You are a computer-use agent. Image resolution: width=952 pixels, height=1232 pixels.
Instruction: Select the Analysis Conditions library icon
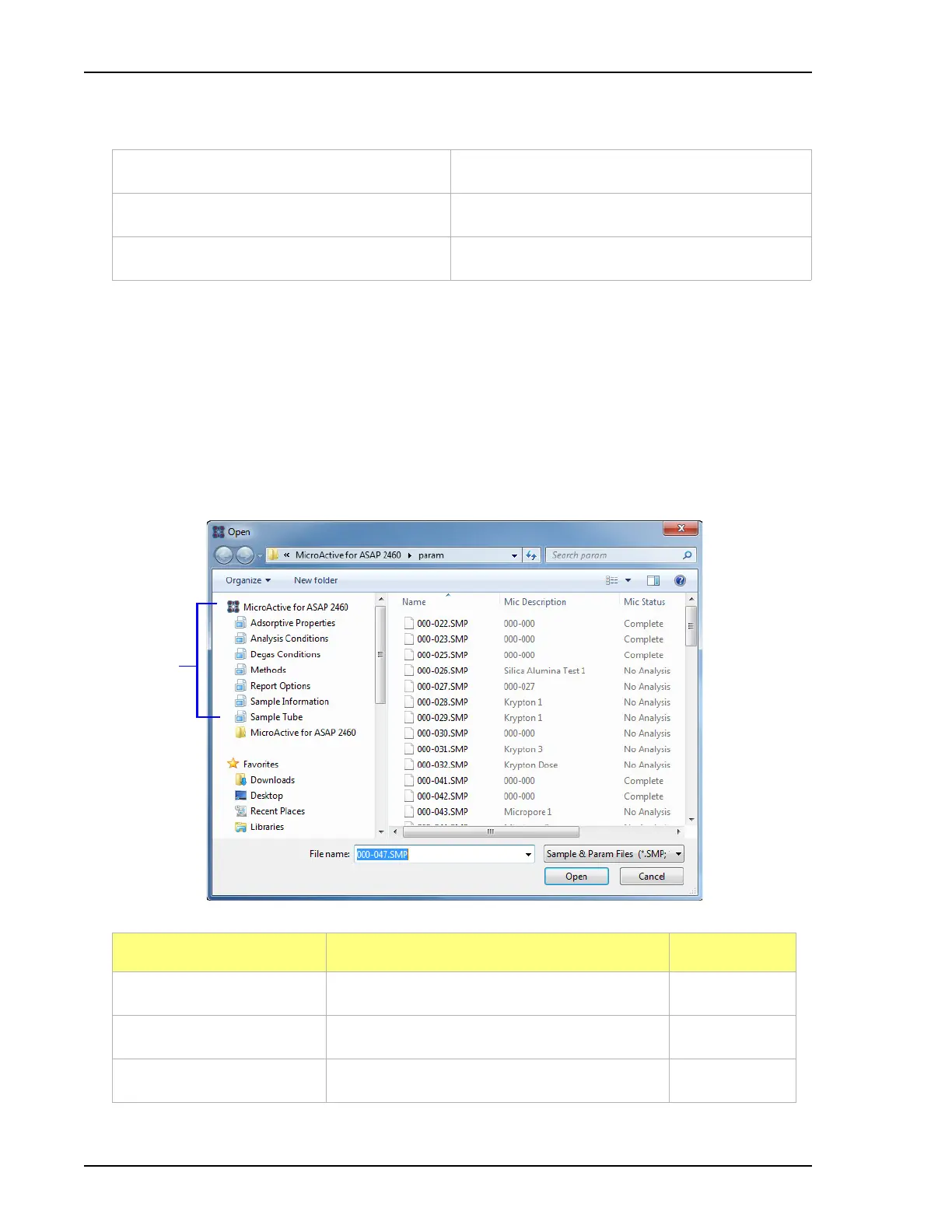(241, 639)
